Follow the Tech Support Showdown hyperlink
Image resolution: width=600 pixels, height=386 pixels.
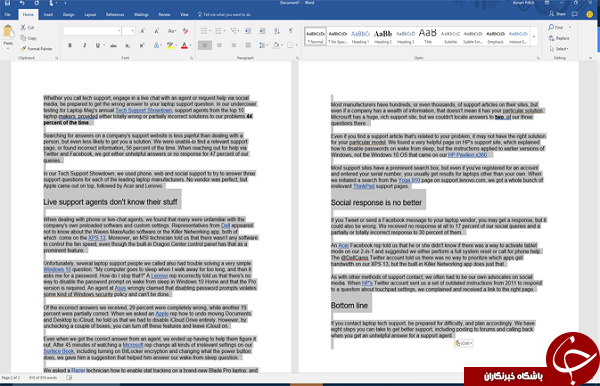(x=143, y=110)
